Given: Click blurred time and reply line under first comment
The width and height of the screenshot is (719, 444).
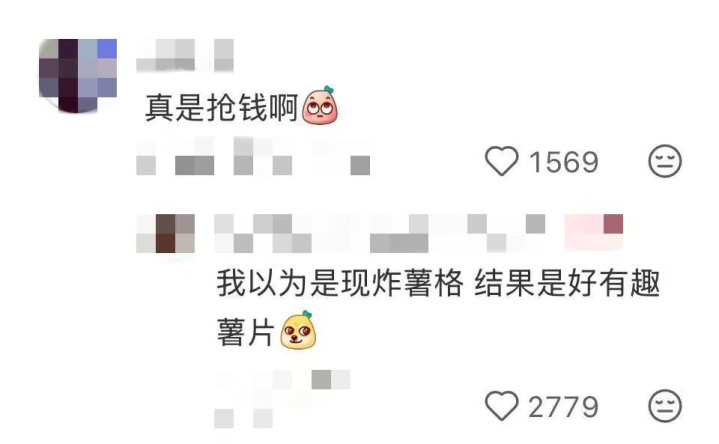Looking at the screenshot, I should coord(253,156).
